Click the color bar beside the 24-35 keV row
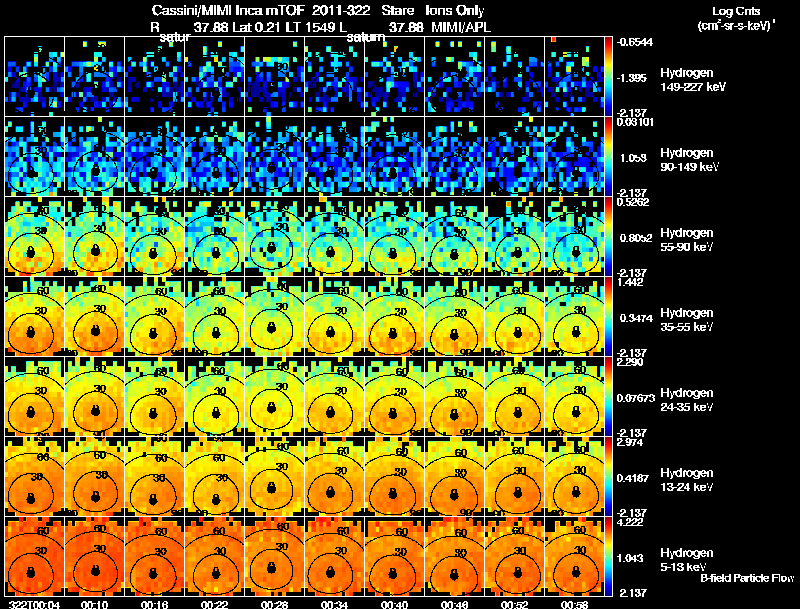Screen dimensions: 800x609 609,397
